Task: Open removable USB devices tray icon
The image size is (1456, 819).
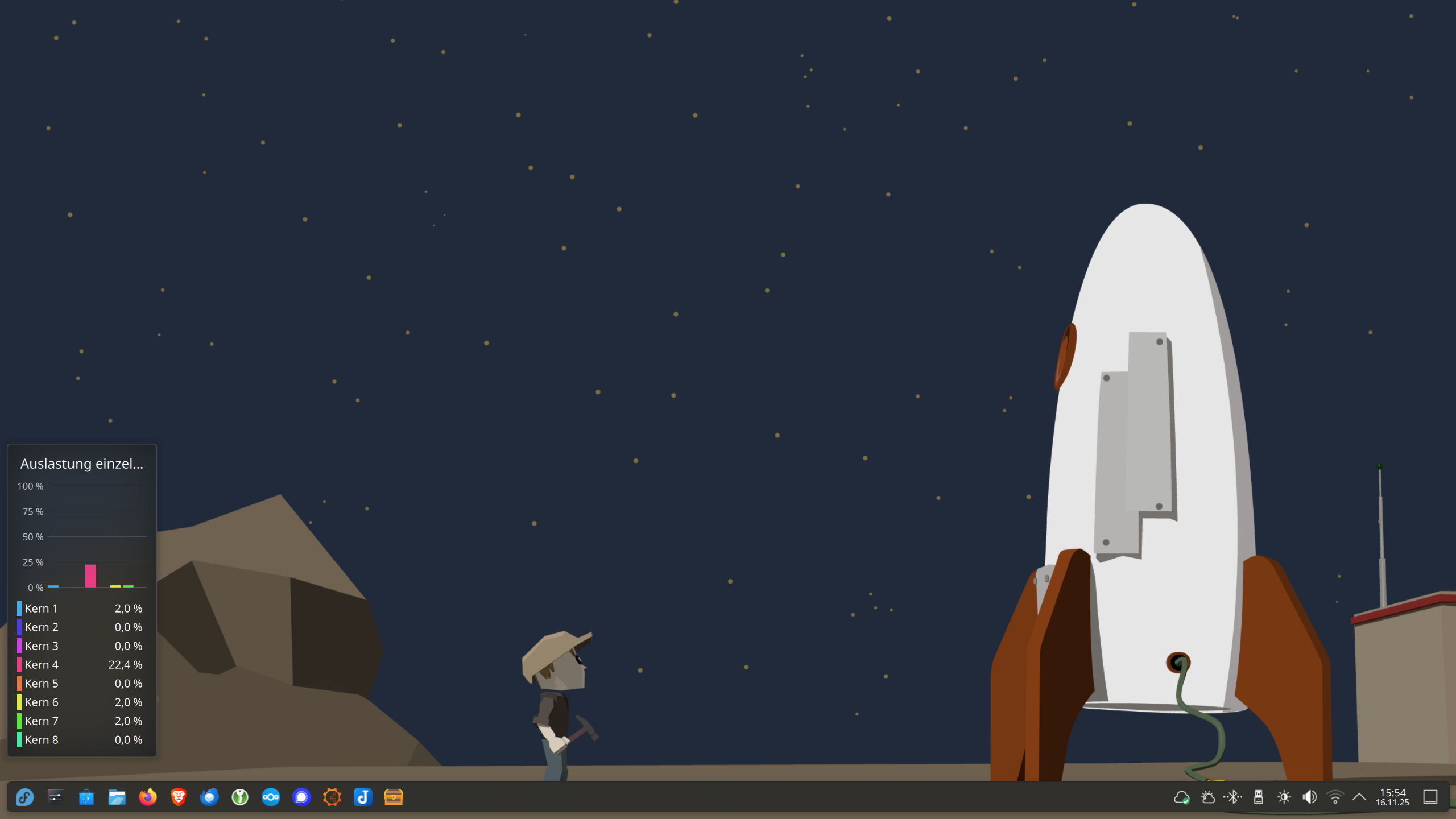Action: tap(1259, 797)
